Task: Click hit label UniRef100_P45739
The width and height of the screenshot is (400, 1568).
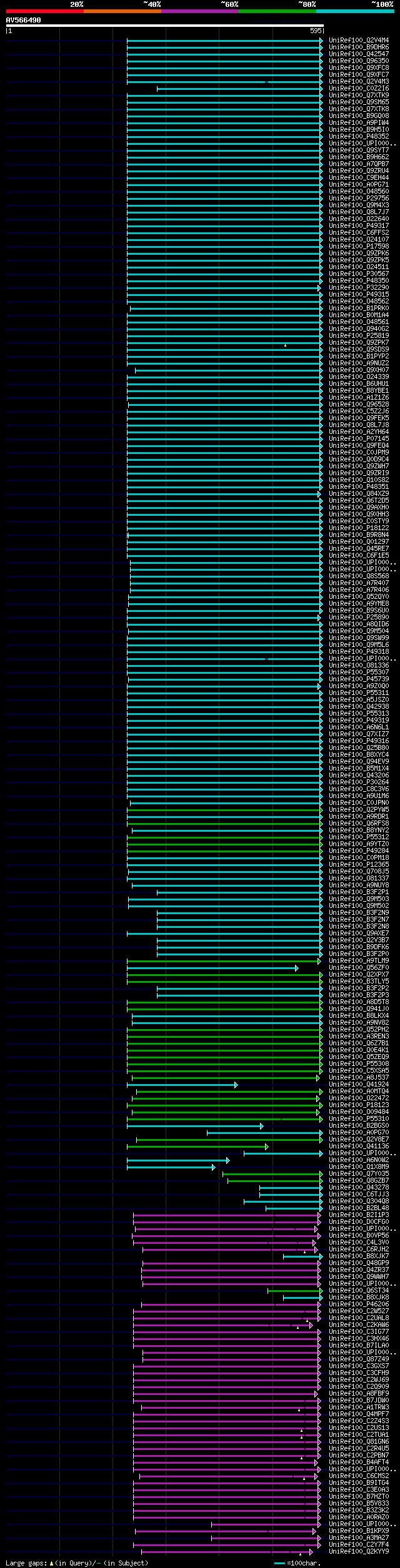Action: [x=359, y=679]
